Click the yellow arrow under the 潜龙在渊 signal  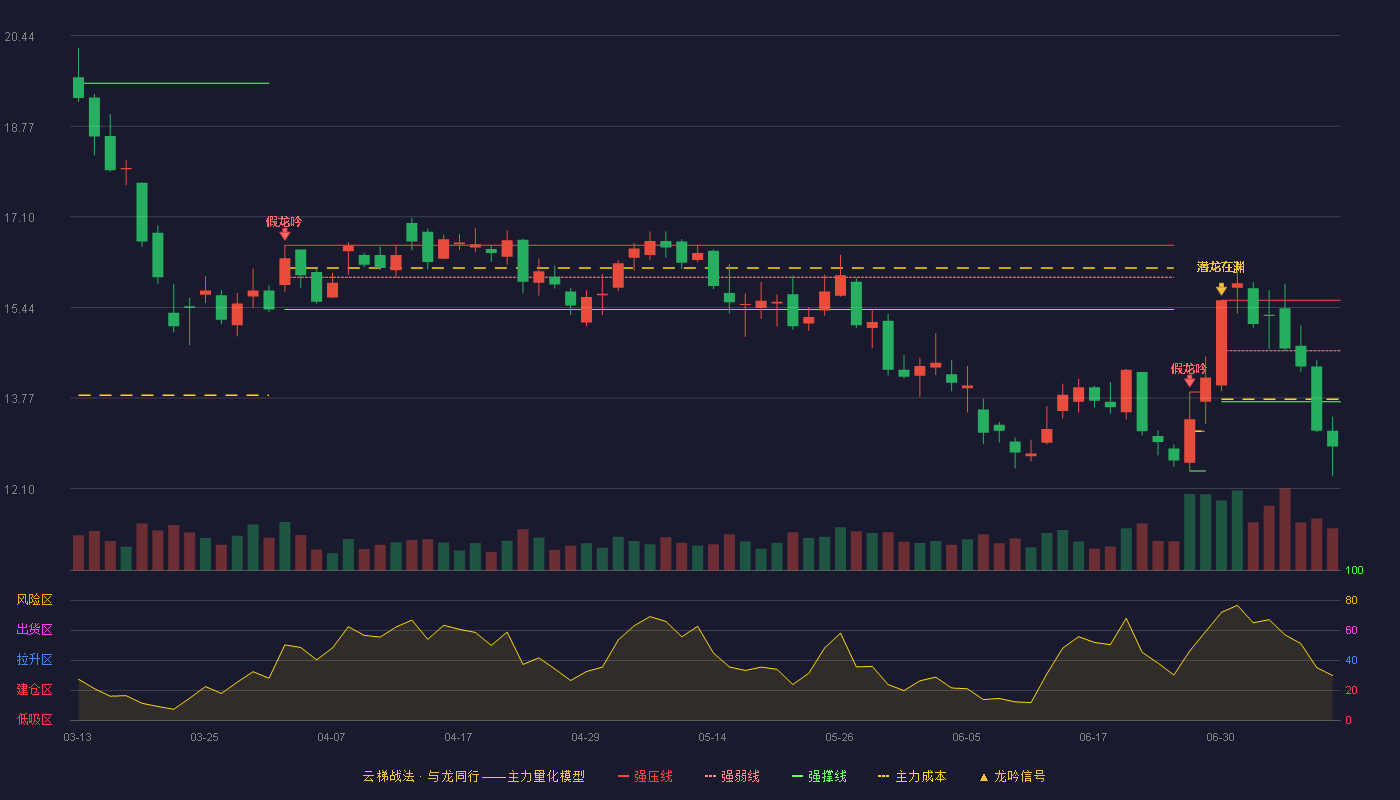tap(1221, 289)
